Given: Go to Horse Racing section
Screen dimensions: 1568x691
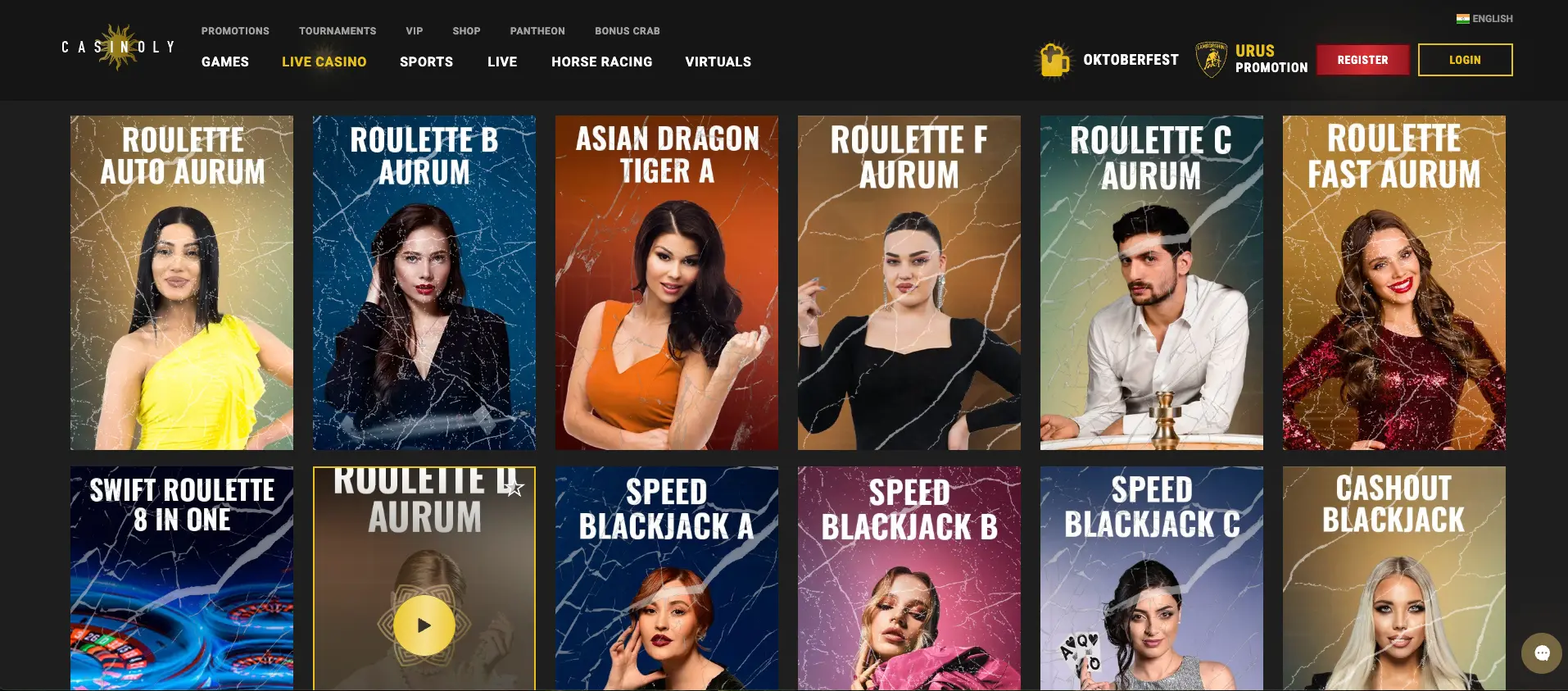Looking at the screenshot, I should click(x=601, y=61).
